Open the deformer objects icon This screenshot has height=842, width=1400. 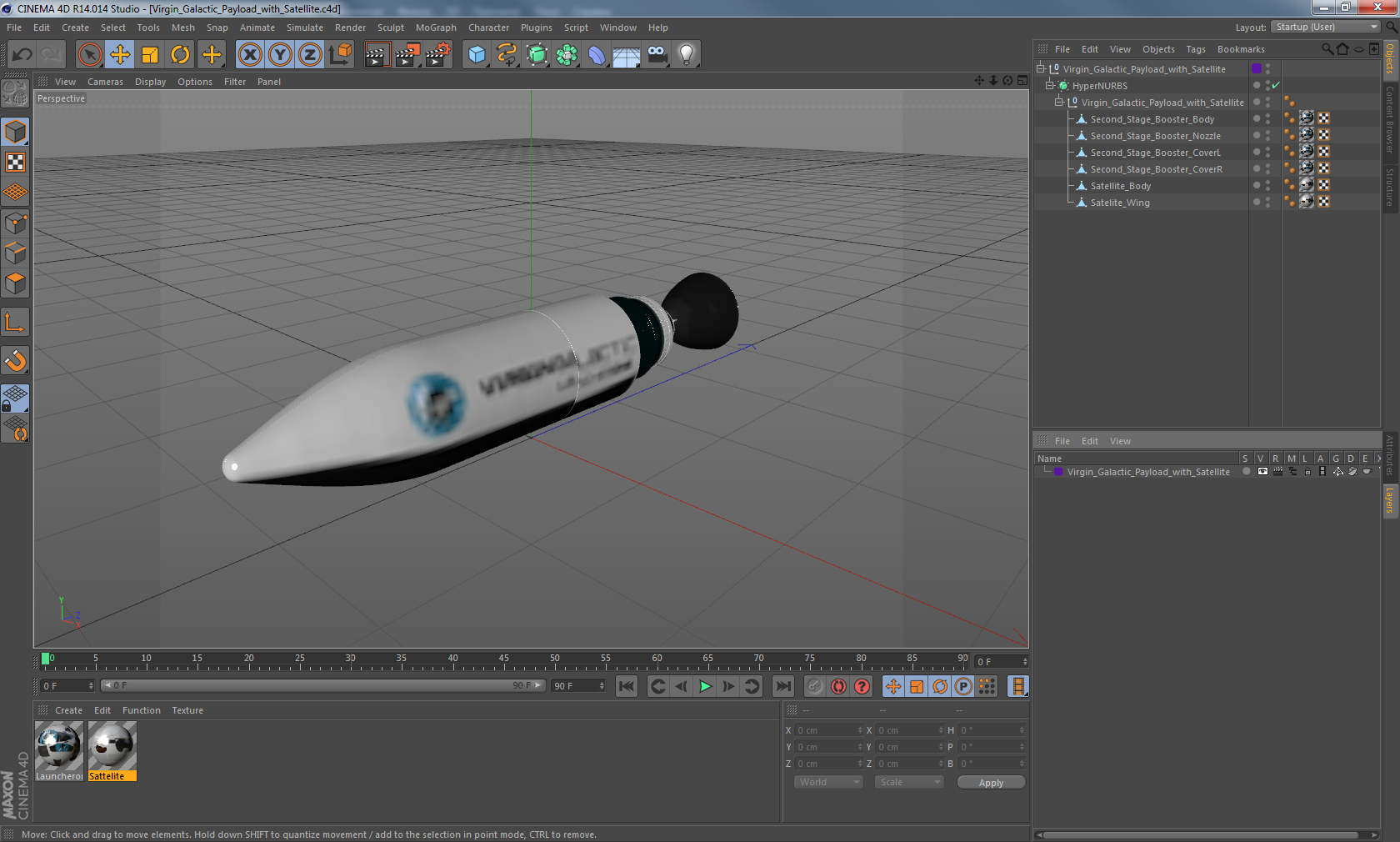coord(597,55)
